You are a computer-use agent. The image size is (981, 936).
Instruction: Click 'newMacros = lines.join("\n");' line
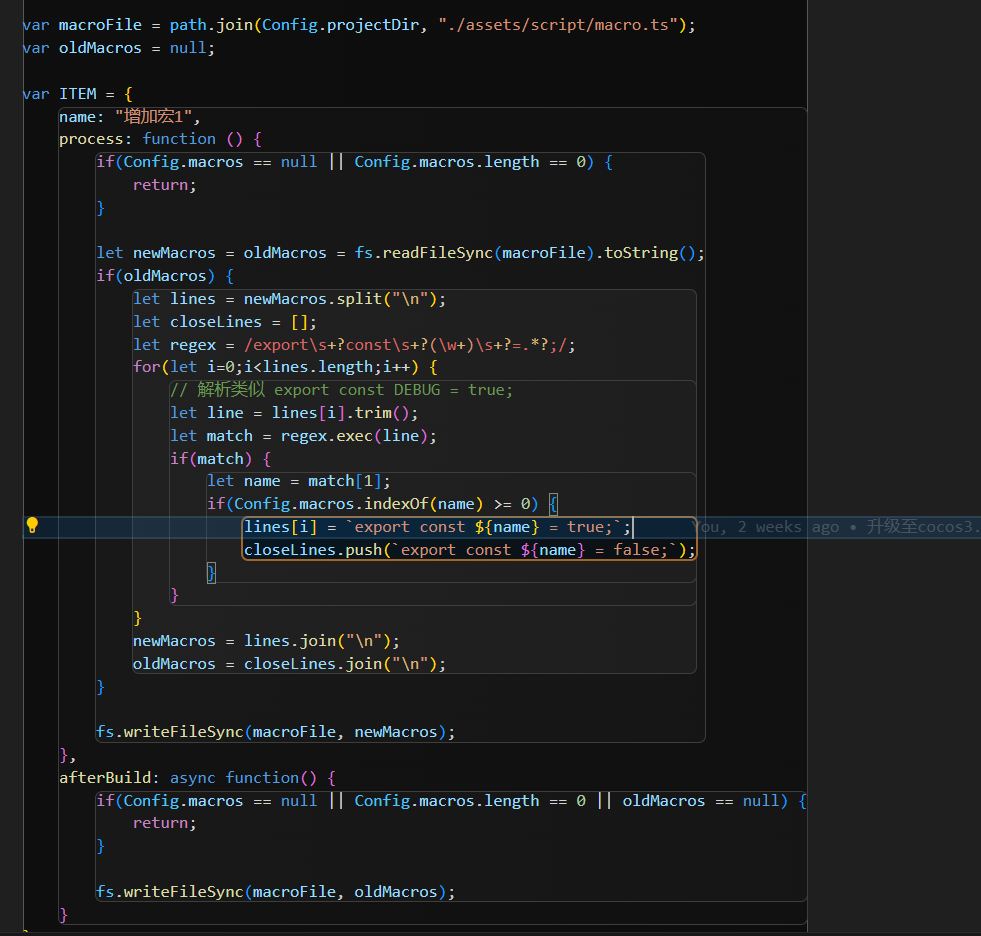click(x=266, y=641)
